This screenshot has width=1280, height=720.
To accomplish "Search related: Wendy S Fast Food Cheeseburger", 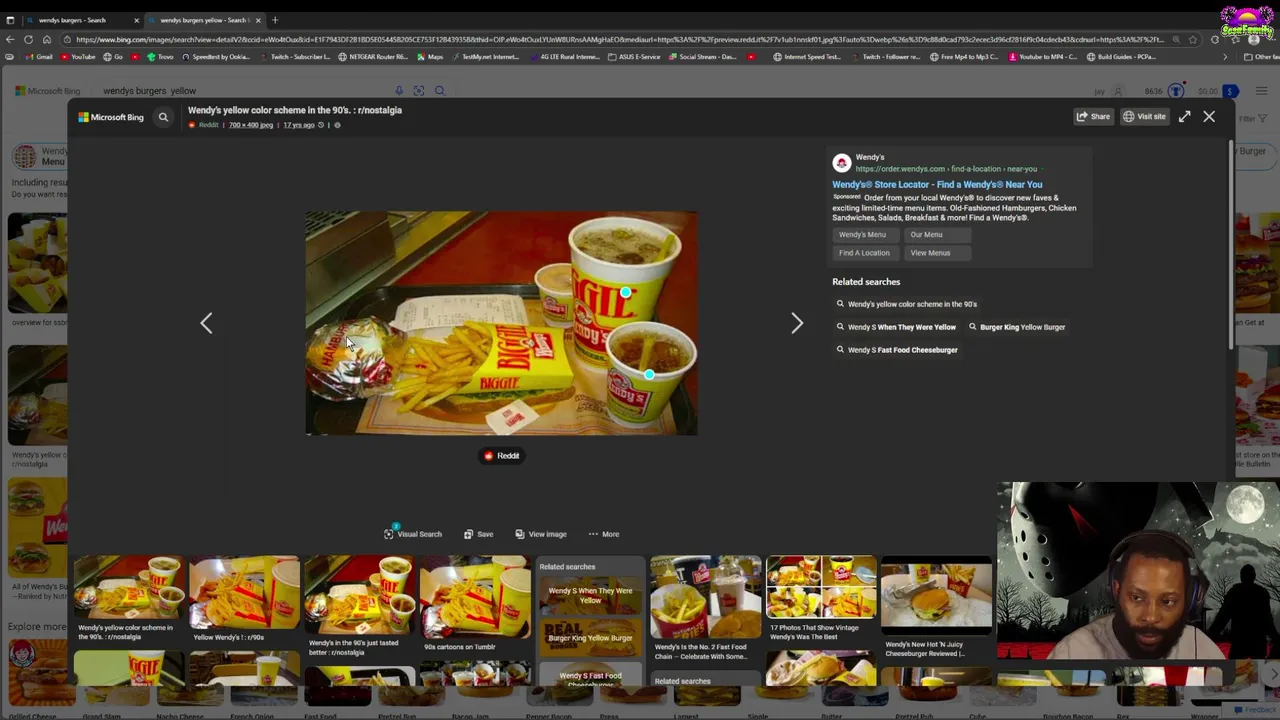I will [x=898, y=350].
